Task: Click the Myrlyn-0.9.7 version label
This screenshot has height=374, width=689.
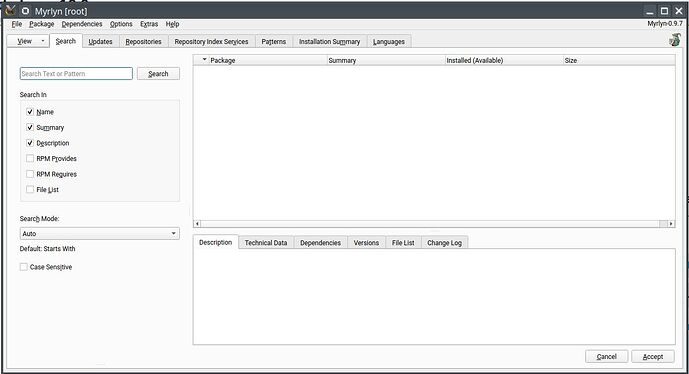Action: click(665, 23)
